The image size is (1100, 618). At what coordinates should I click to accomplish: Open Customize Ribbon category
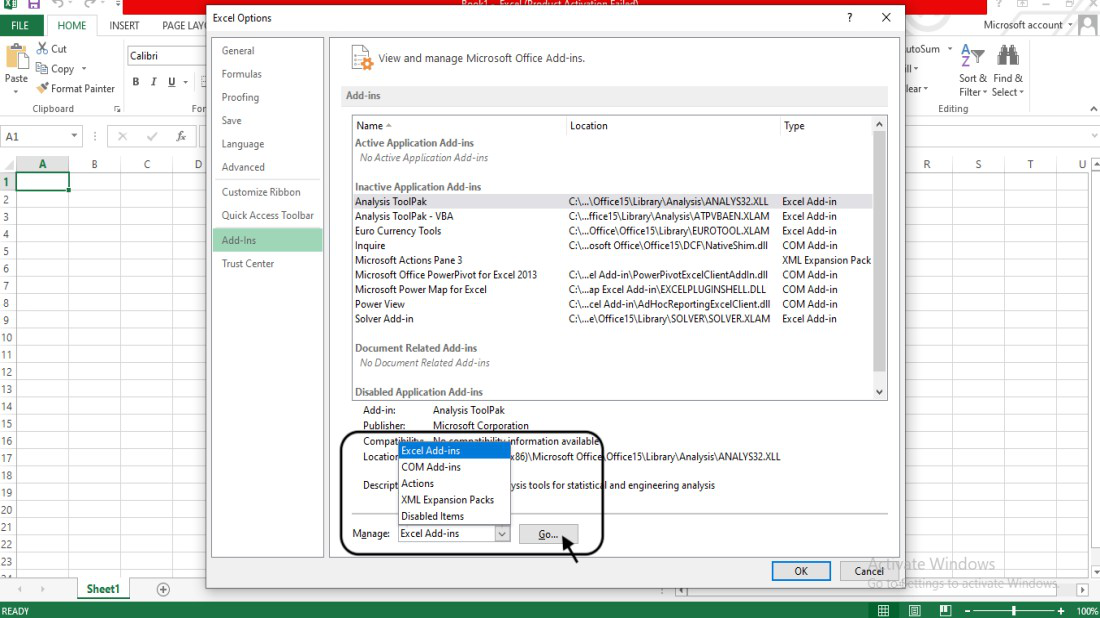click(x=267, y=192)
